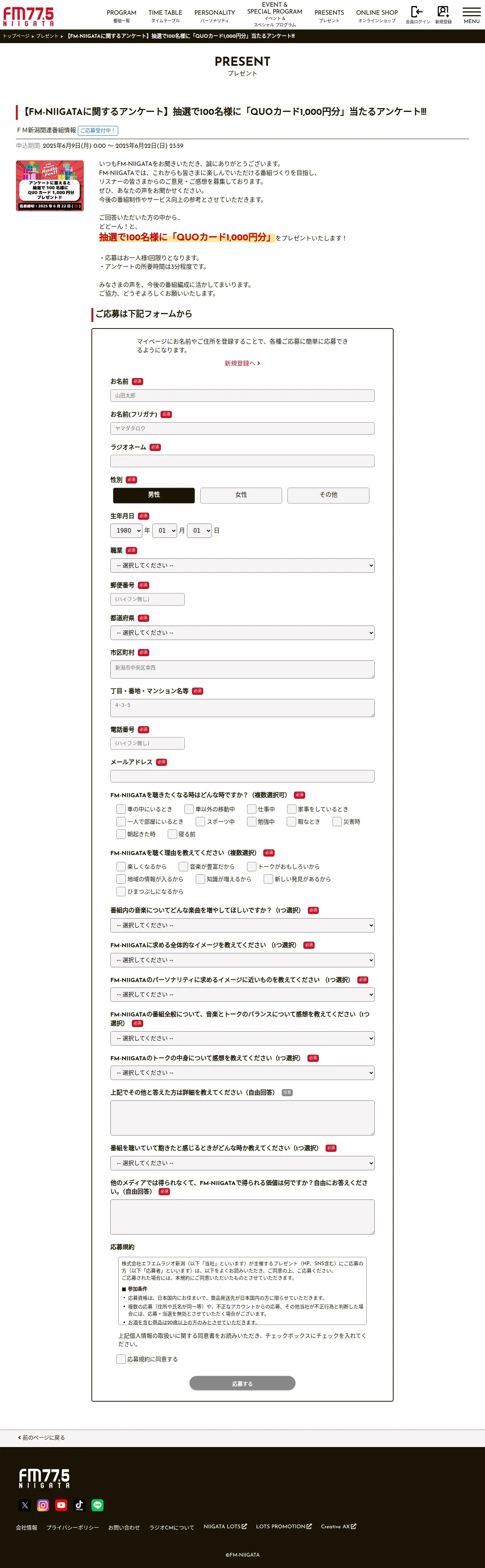Image resolution: width=485 pixels, height=1568 pixels.
Task: Open EVENT & SPECIAL PROGRAM menu
Action: [x=275, y=15]
